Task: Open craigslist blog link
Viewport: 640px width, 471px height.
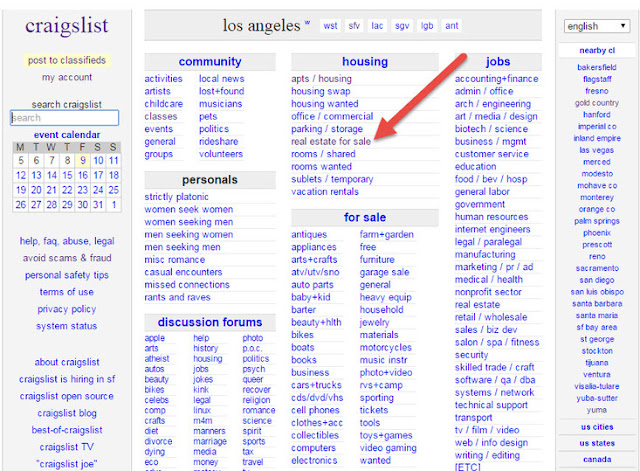Action: pyautogui.click(x=67, y=413)
